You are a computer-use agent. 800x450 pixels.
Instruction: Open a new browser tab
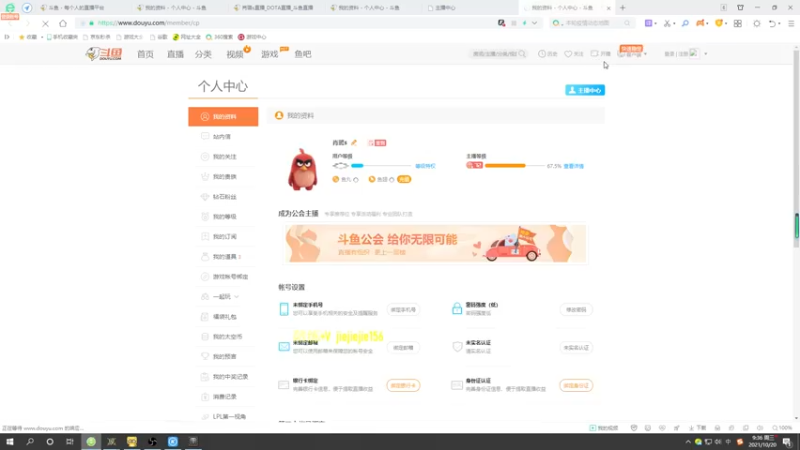click(622, 8)
